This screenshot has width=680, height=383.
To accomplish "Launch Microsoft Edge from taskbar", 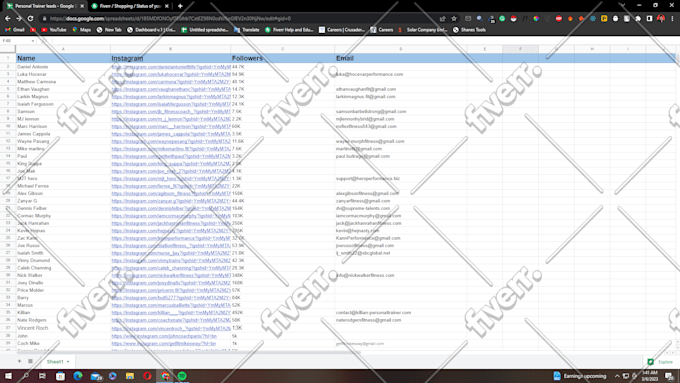I will [x=78, y=376].
